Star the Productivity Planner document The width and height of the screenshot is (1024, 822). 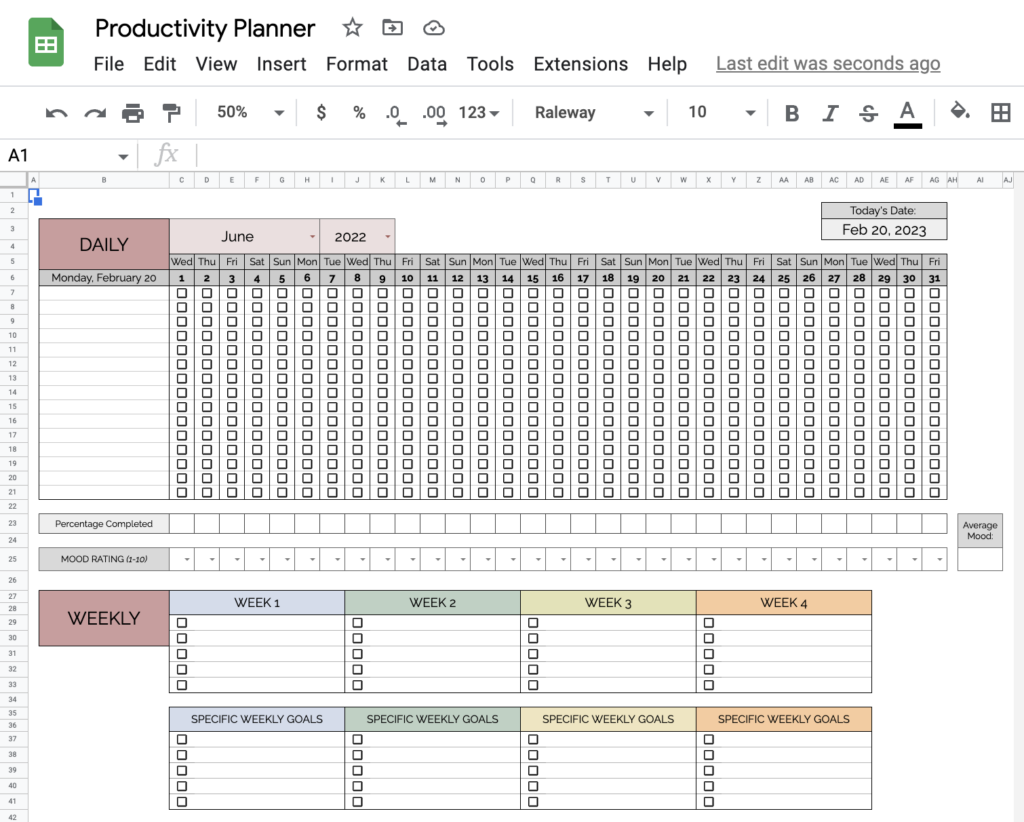click(x=352, y=28)
